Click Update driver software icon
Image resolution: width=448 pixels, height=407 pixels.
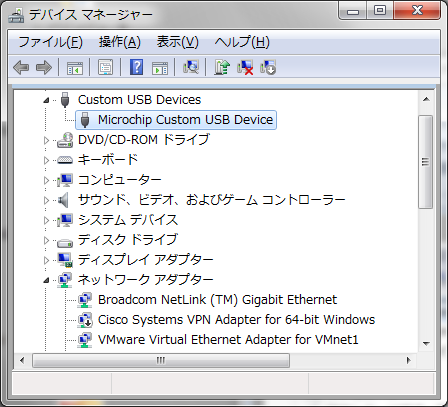tap(222, 67)
